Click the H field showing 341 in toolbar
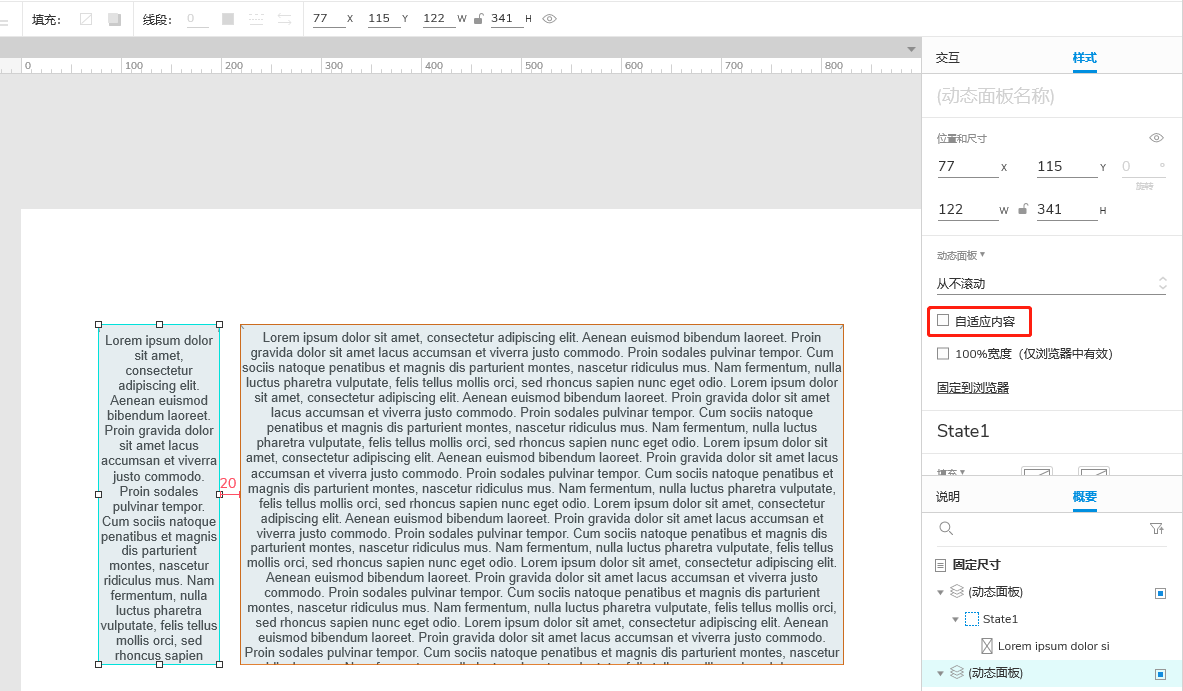 (x=506, y=19)
